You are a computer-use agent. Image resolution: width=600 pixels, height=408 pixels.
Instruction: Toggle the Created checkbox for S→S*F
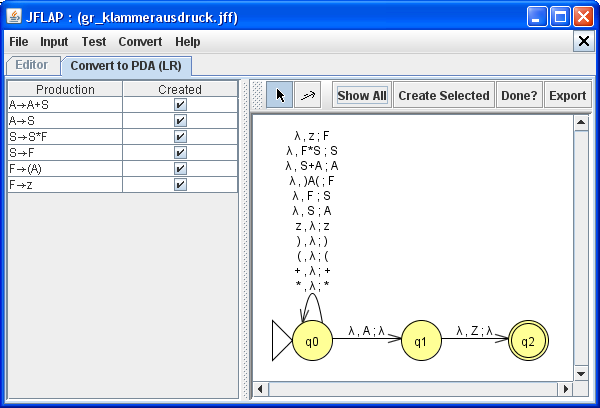tap(180, 136)
